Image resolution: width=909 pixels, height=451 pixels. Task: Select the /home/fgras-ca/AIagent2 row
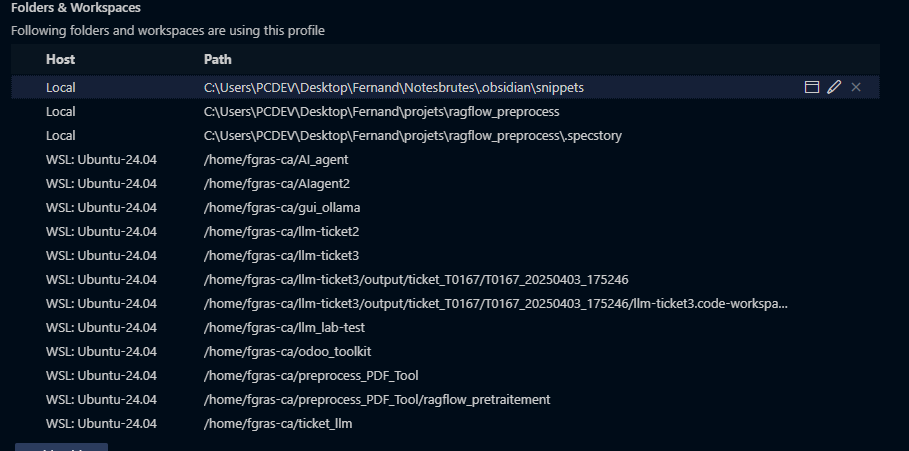pyautogui.click(x=276, y=184)
